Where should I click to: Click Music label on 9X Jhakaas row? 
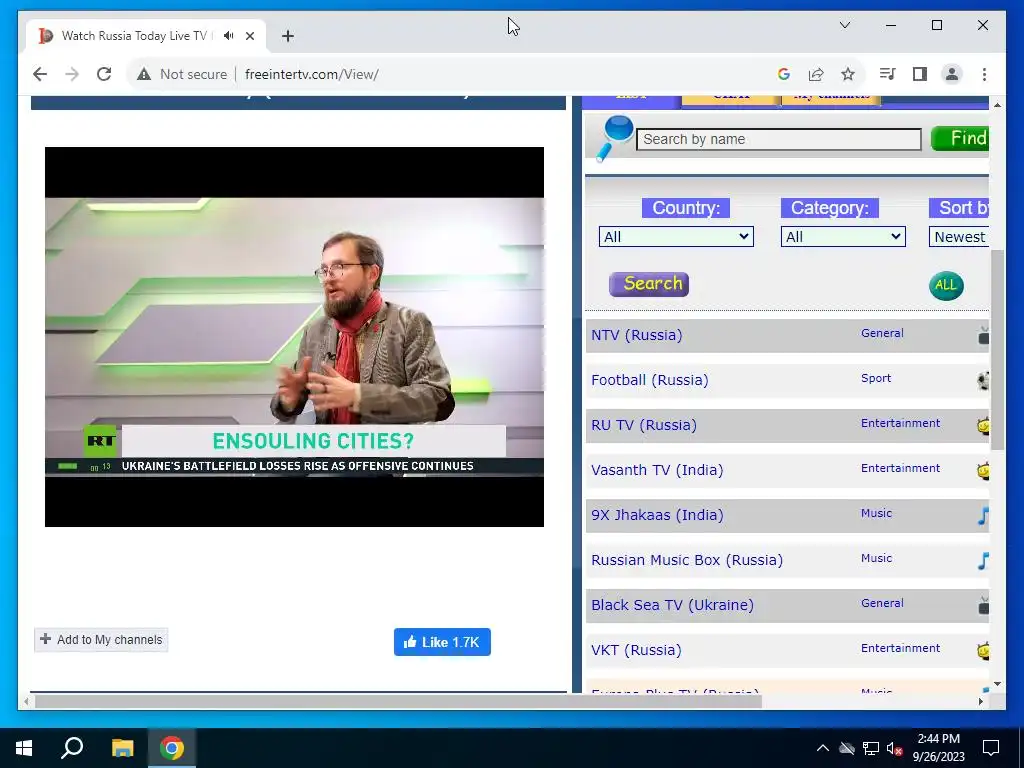tap(876, 513)
